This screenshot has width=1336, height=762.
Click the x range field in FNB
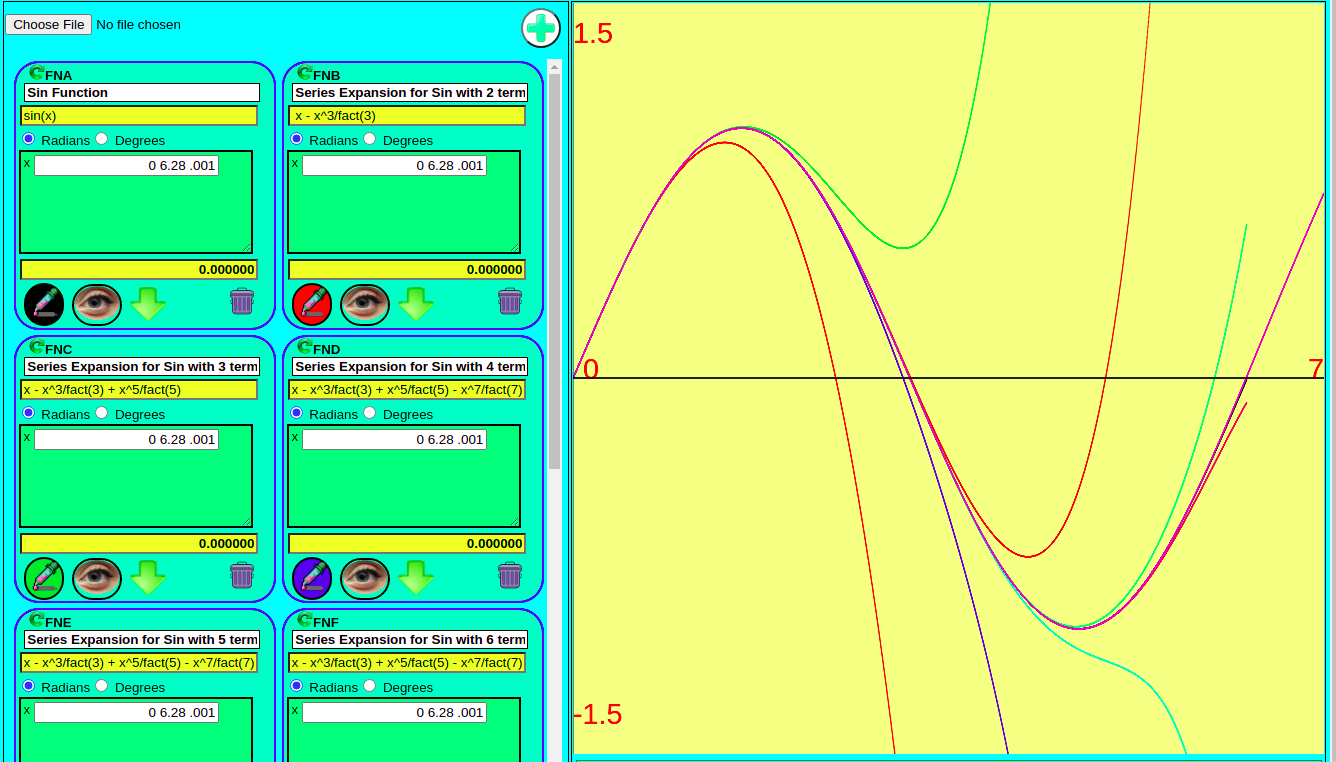tap(394, 165)
